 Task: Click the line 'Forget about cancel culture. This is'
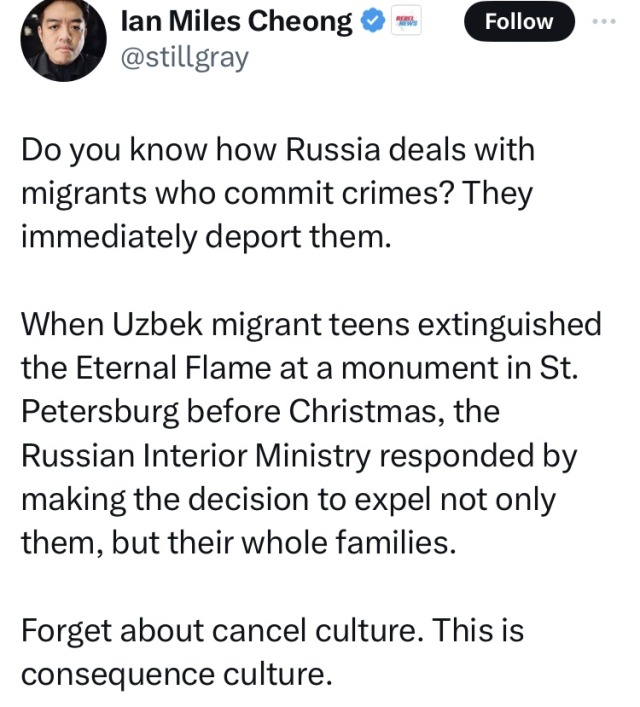click(x=272, y=631)
